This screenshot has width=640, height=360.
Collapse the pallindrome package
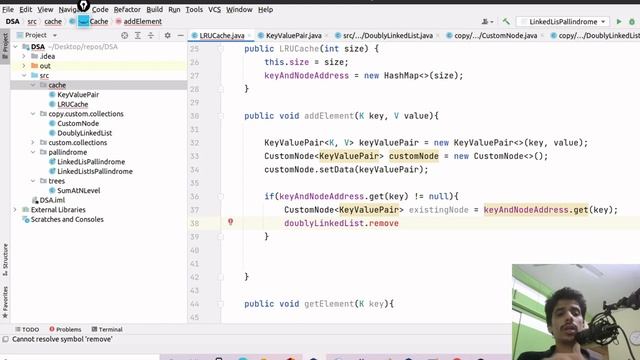click(33, 152)
